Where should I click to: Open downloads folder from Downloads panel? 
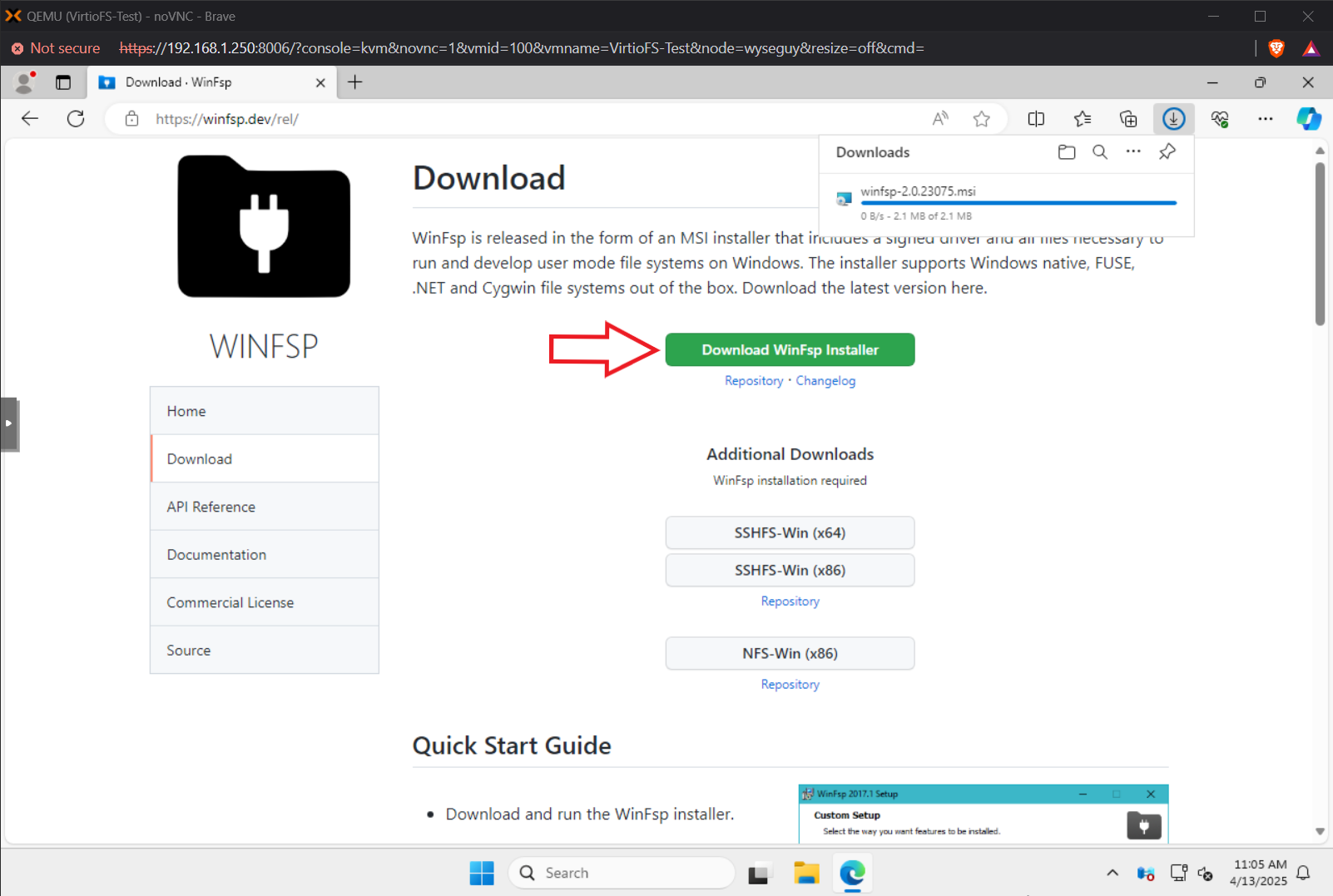tap(1067, 151)
